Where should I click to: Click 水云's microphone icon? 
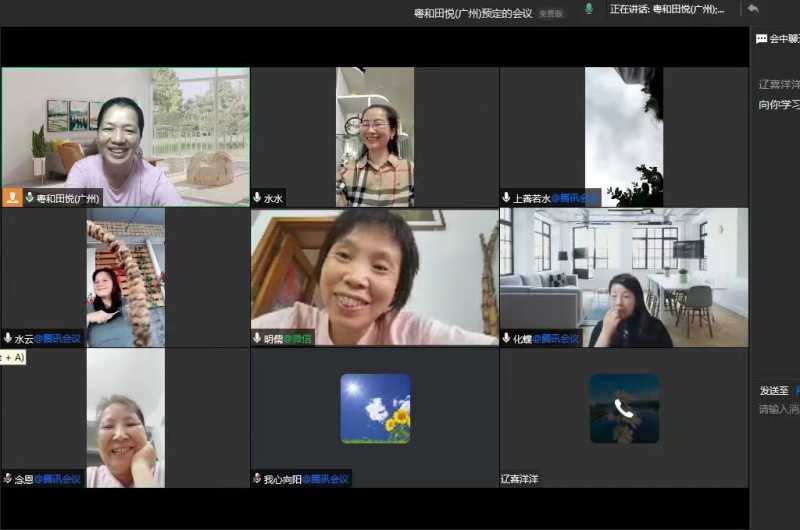pyautogui.click(x=8, y=338)
